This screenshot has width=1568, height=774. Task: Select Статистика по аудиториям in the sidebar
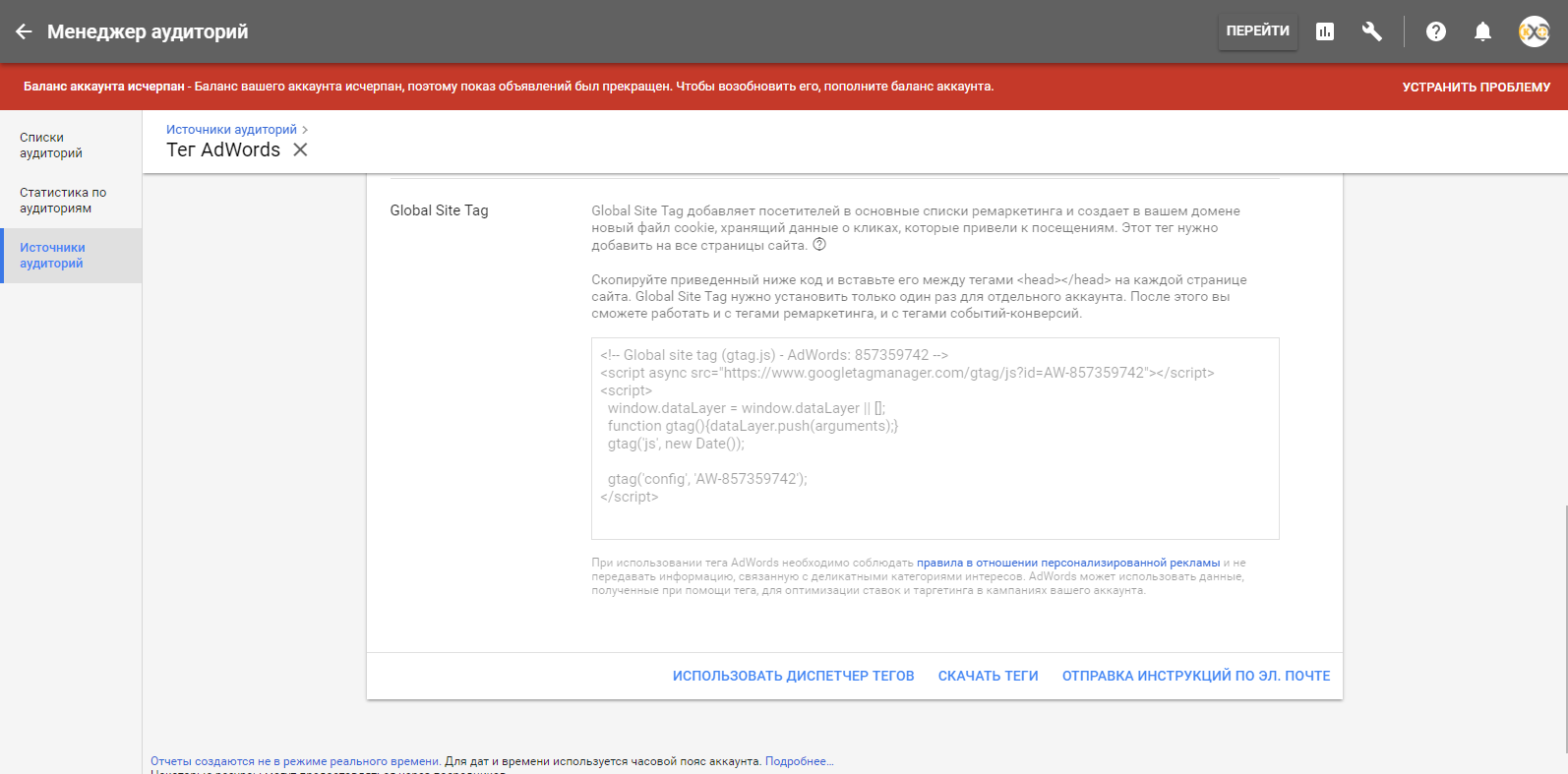71,201
